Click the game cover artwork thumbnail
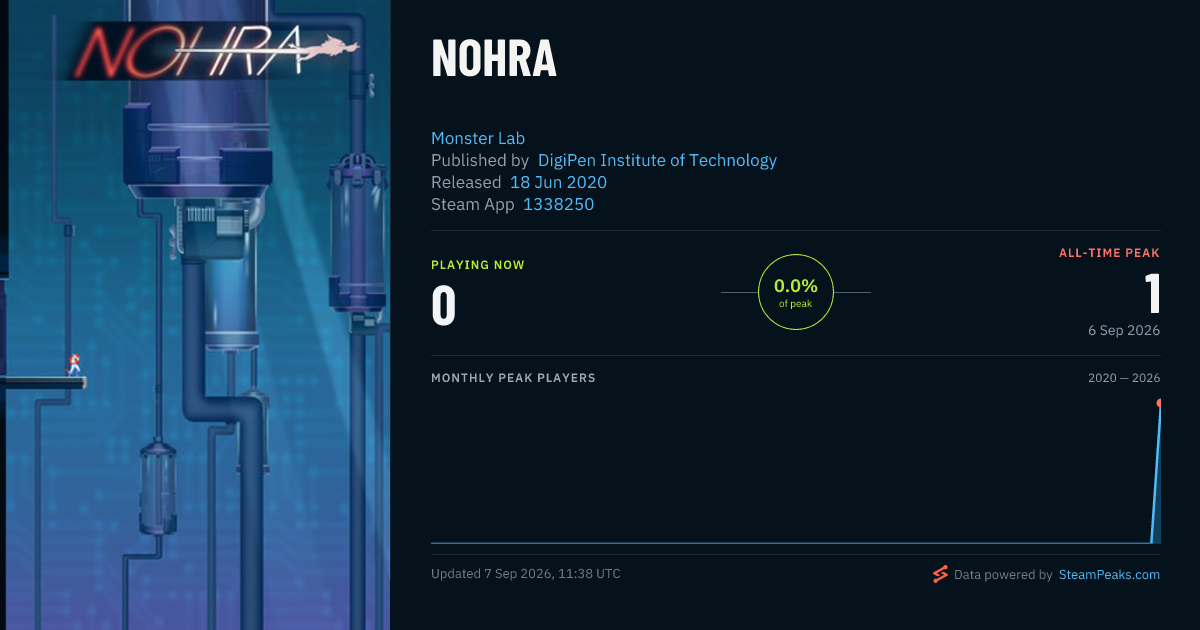Screen dimensions: 1200x630 click(x=195, y=315)
